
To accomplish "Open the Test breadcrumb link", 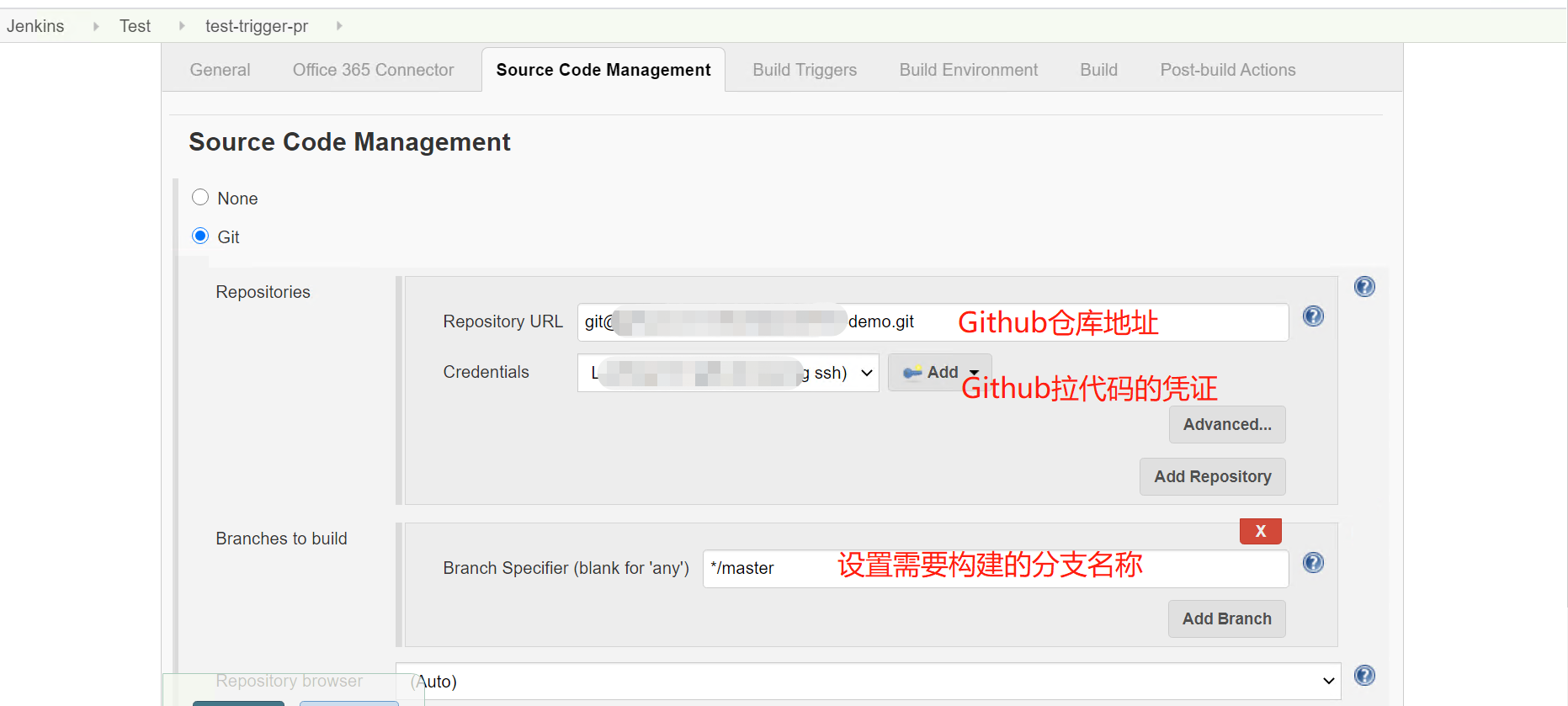I will tap(136, 26).
